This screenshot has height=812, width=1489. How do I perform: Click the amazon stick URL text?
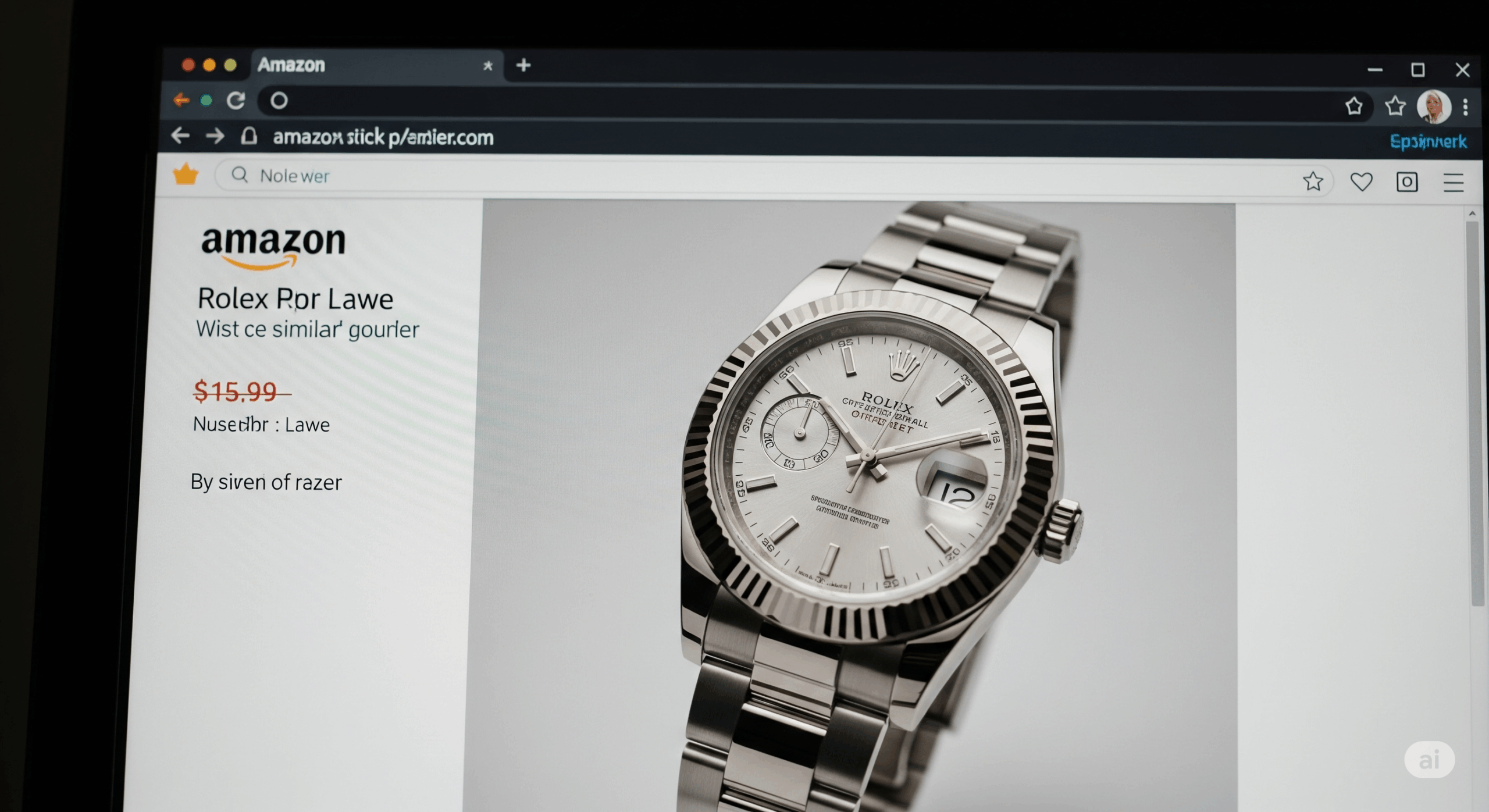[383, 138]
